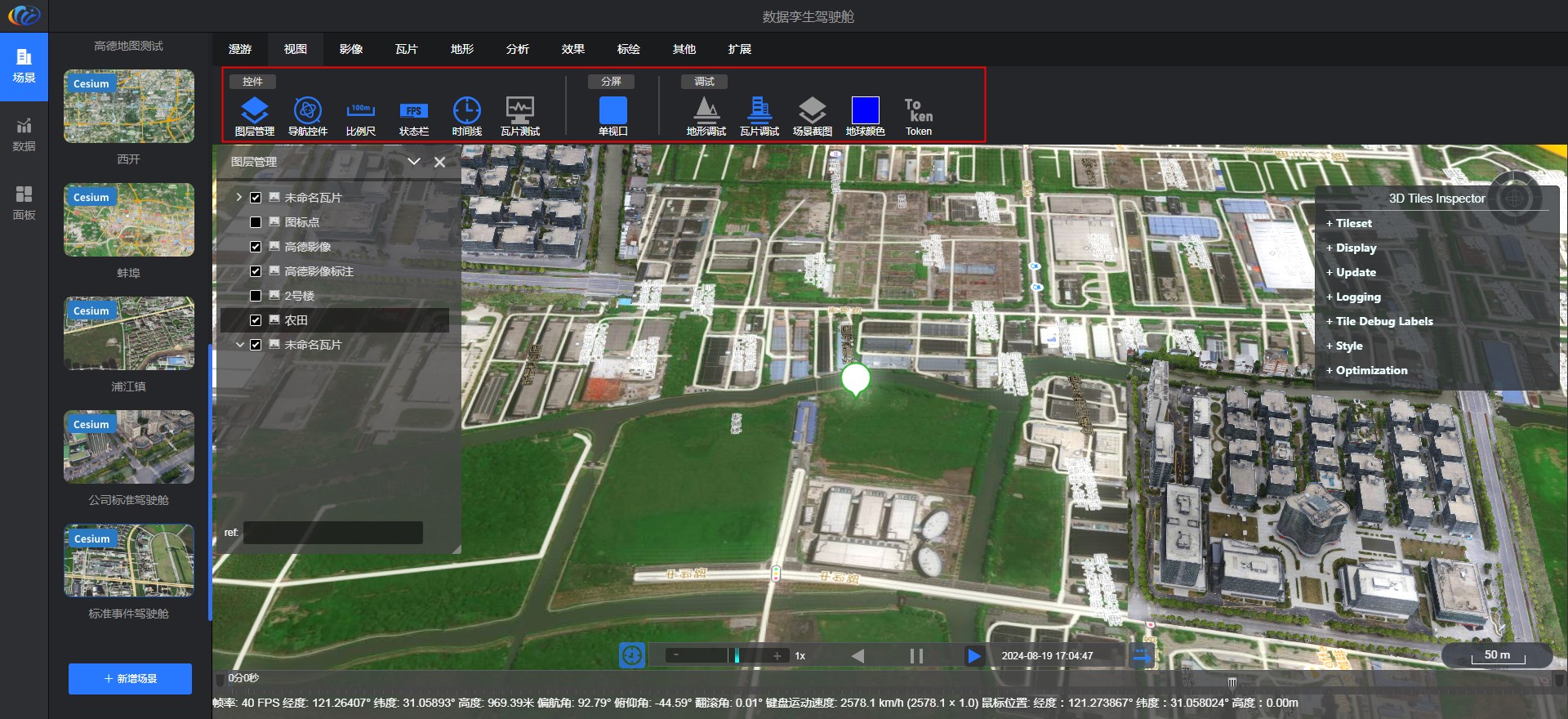
Task: Enable the 图标点 layer checkbox
Action: (x=256, y=222)
